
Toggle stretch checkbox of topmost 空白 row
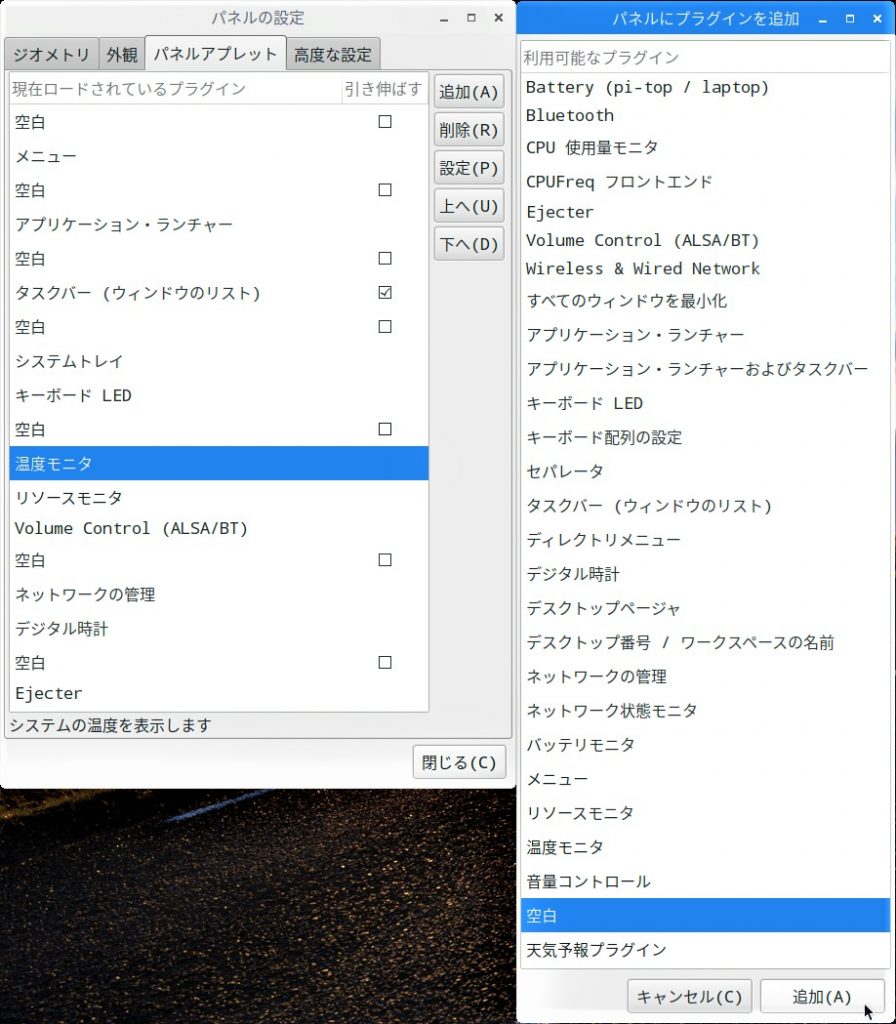[x=385, y=122]
